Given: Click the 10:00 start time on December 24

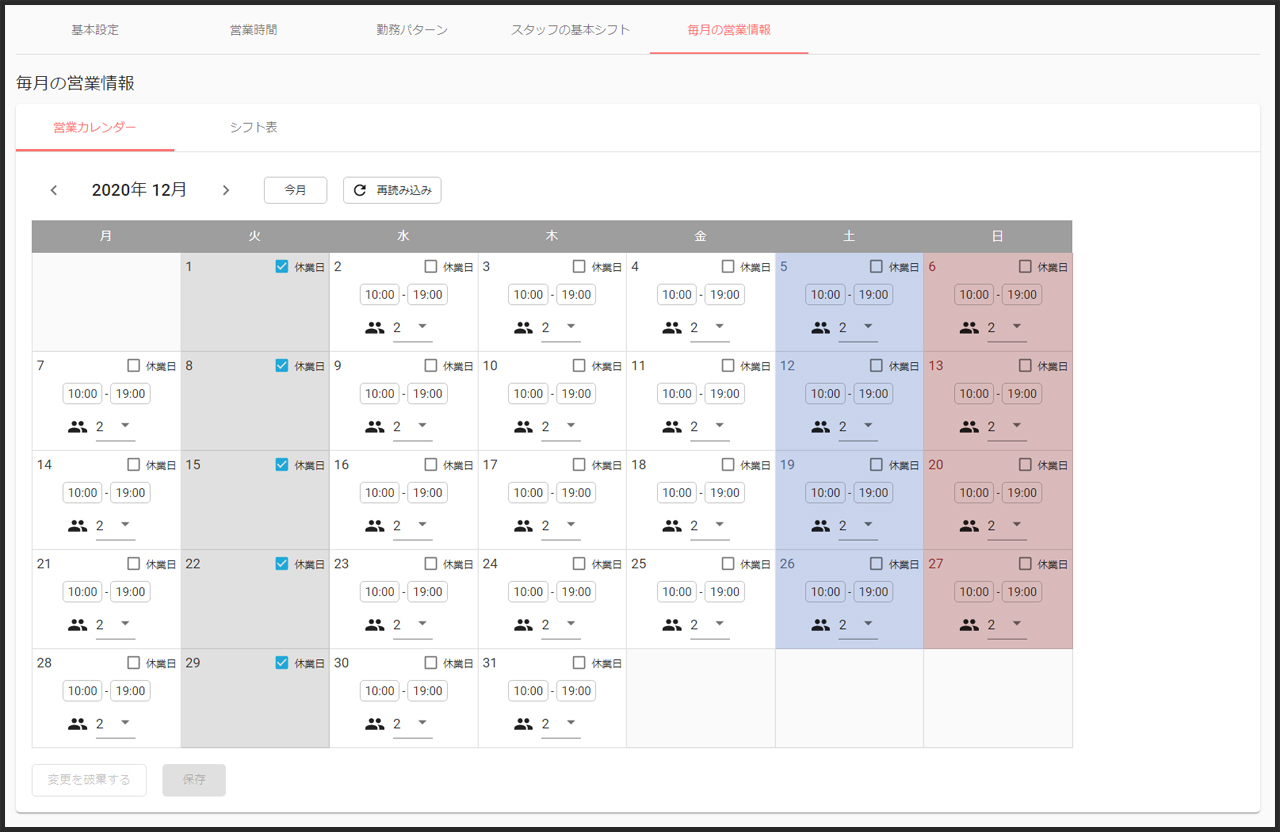Looking at the screenshot, I should coord(528,592).
